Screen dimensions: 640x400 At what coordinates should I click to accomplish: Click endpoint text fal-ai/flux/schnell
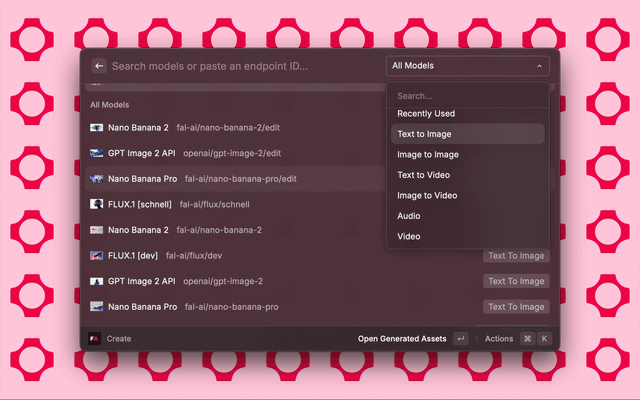tap(214, 204)
